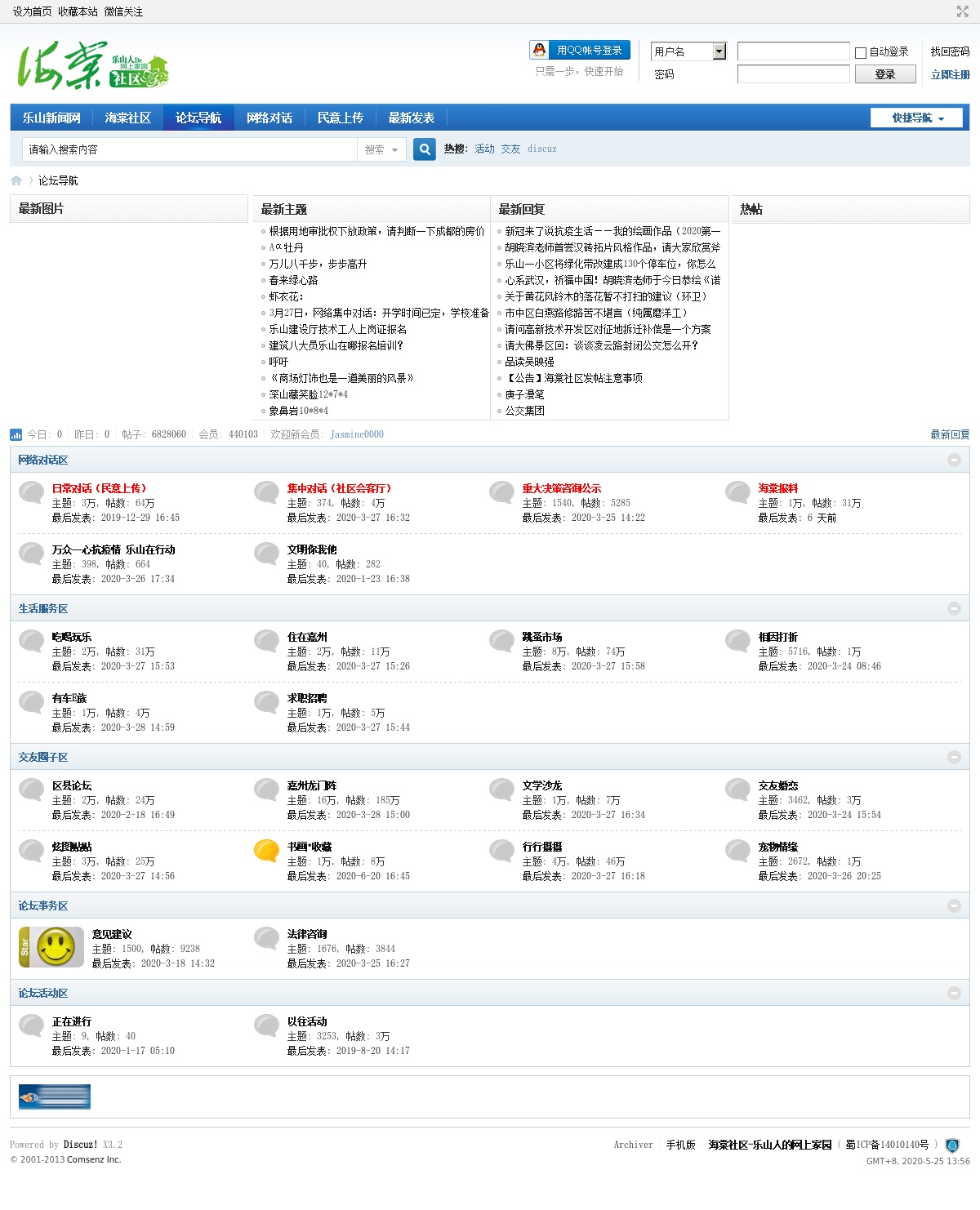Click the yellow 书画·收藏 forum bubble icon
This screenshot has width=980, height=1210.
[267, 851]
